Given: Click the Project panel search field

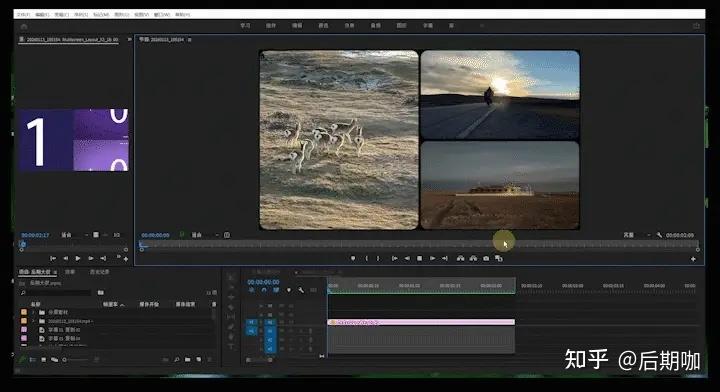Looking at the screenshot, I should point(56,292).
